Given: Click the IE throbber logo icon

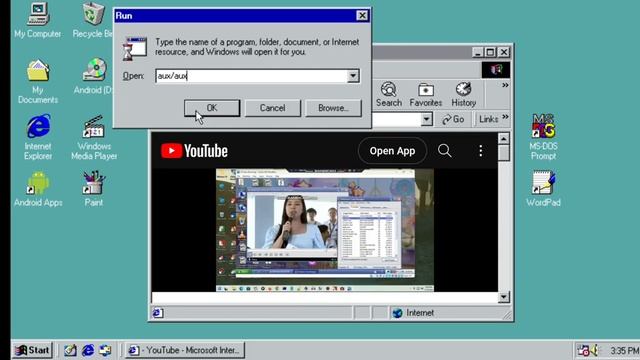Looking at the screenshot, I should [x=496, y=70].
